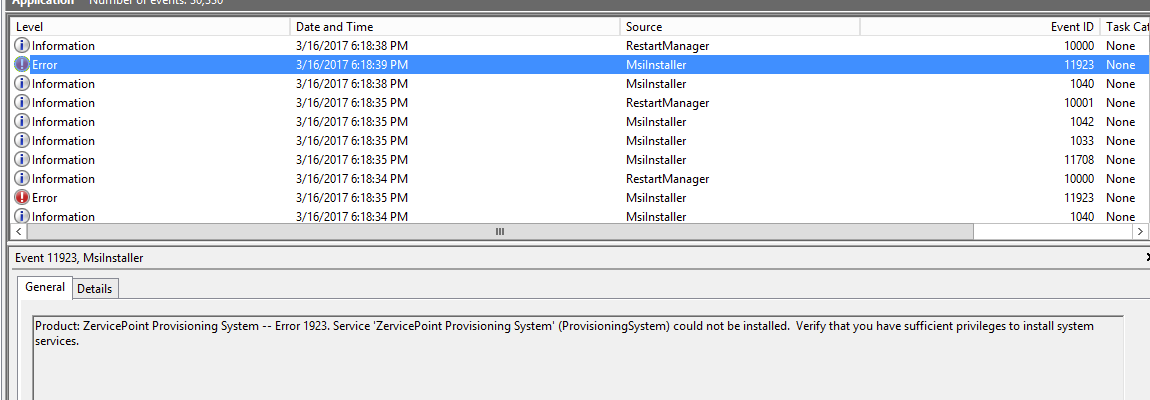The image size is (1150, 400).
Task: Click the information icon for event 1033
Action: (x=22, y=141)
